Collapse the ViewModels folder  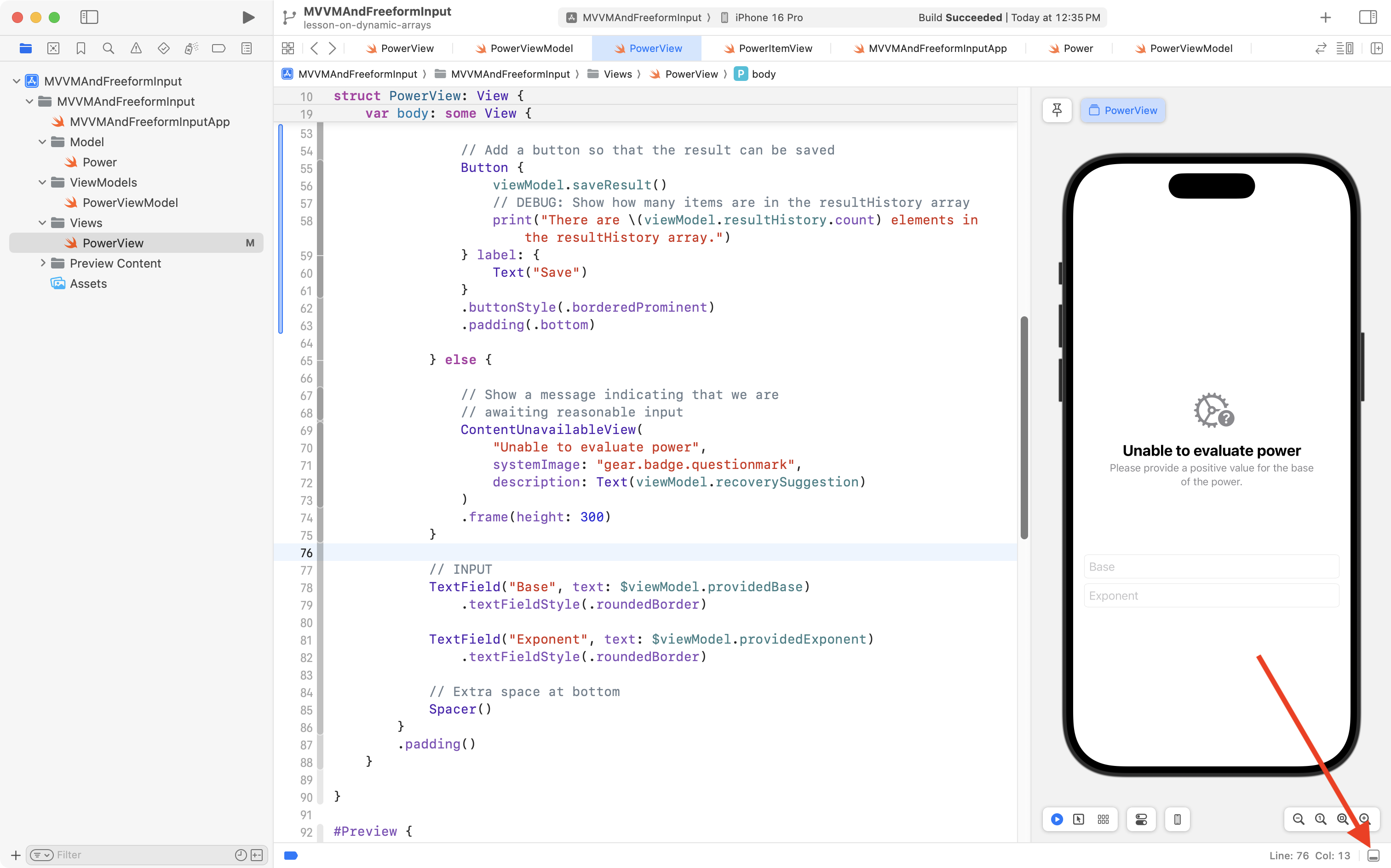tap(42, 183)
